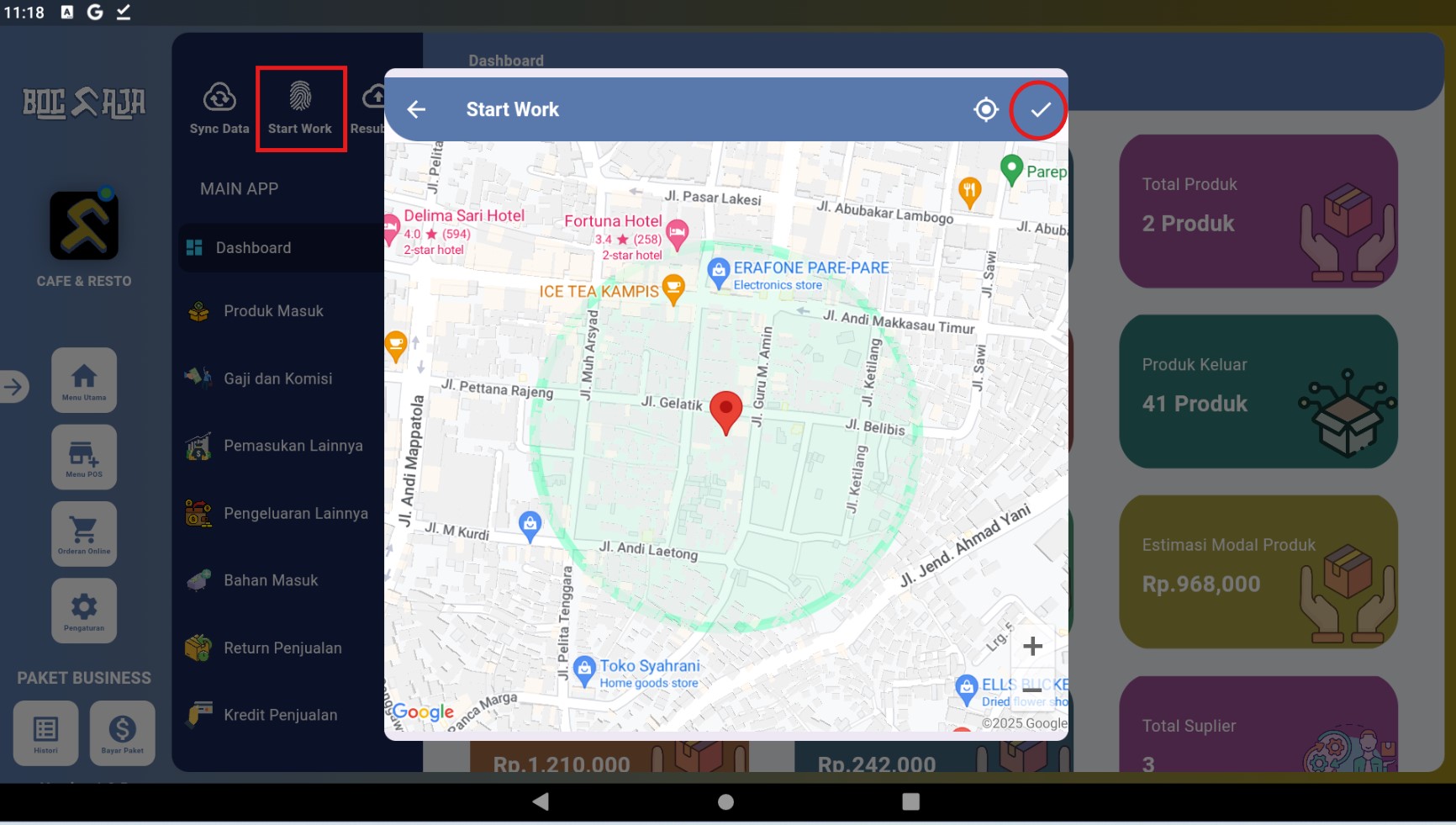Expand the left sidebar arrow

pyautogui.click(x=13, y=387)
